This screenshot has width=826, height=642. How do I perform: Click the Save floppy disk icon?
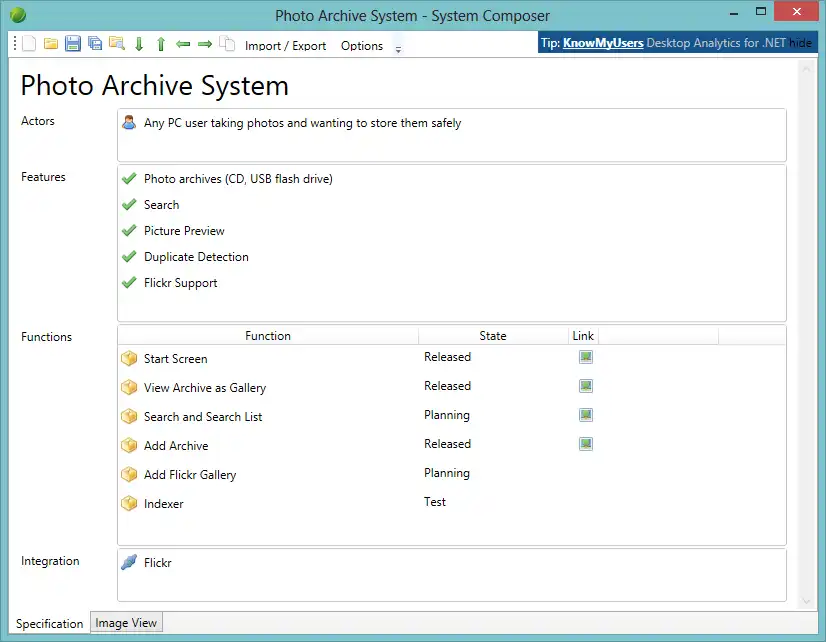(73, 44)
